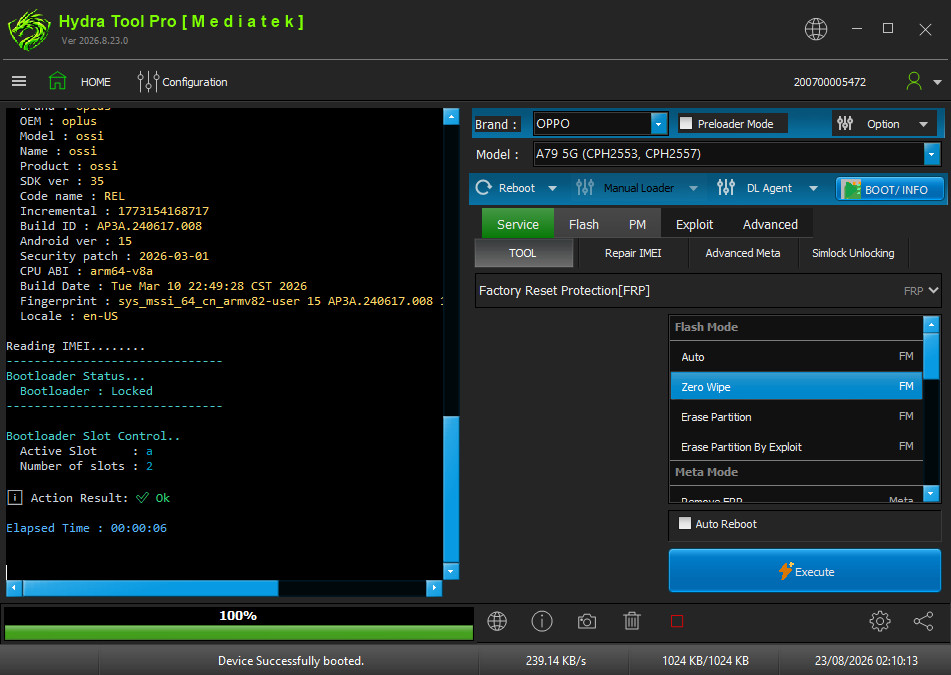Open the Manual Loader dropdown arrow
Viewport: 951px width, 675px height.
point(693,188)
